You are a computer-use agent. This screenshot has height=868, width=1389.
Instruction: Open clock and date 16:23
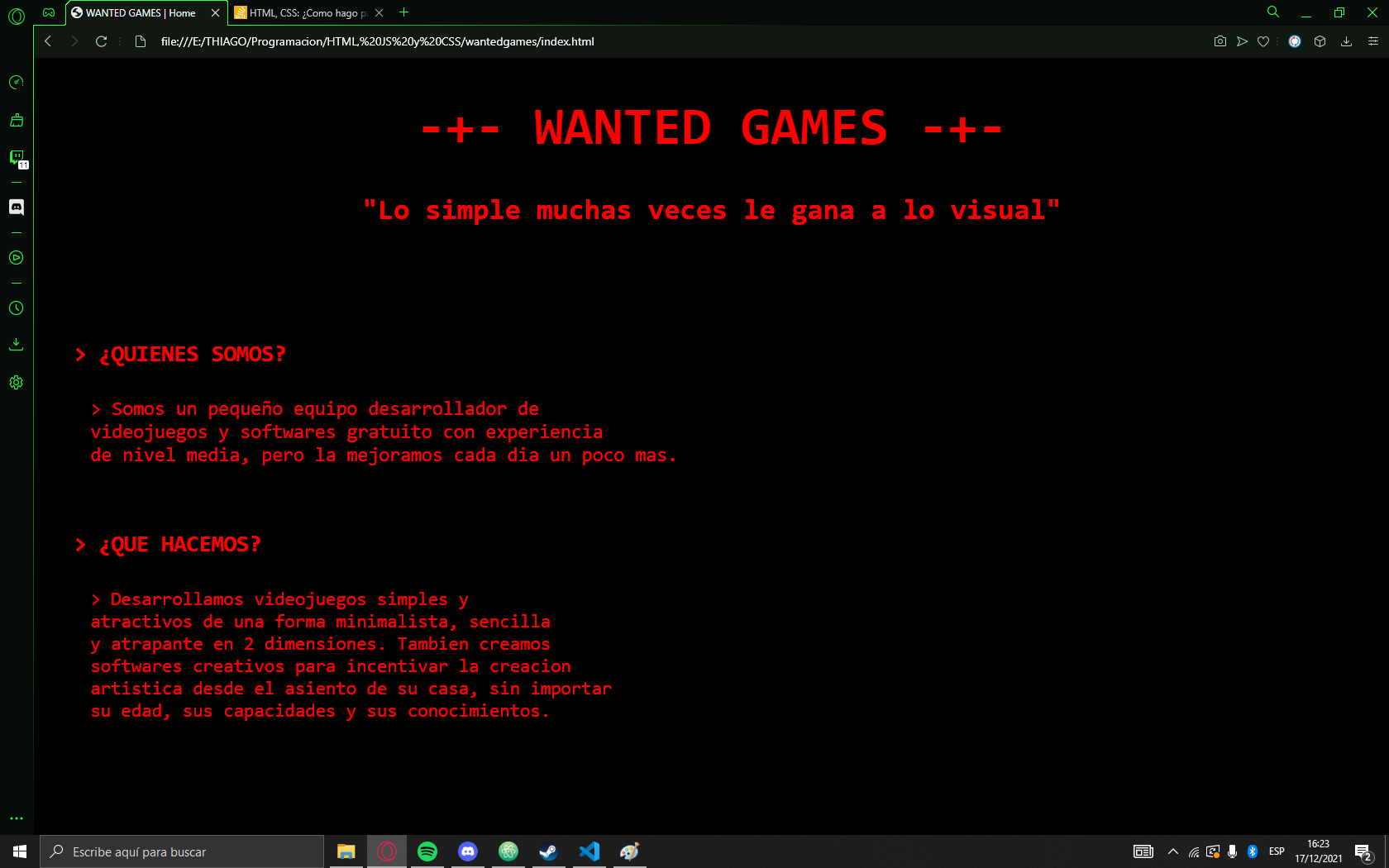[x=1319, y=851]
